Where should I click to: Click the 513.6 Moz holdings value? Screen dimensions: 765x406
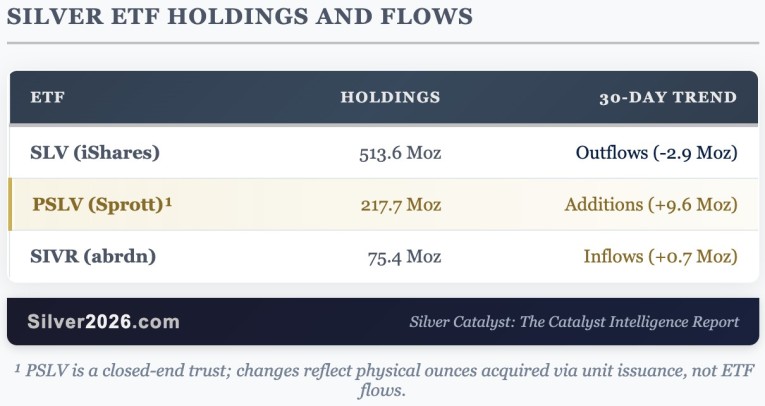pos(400,153)
